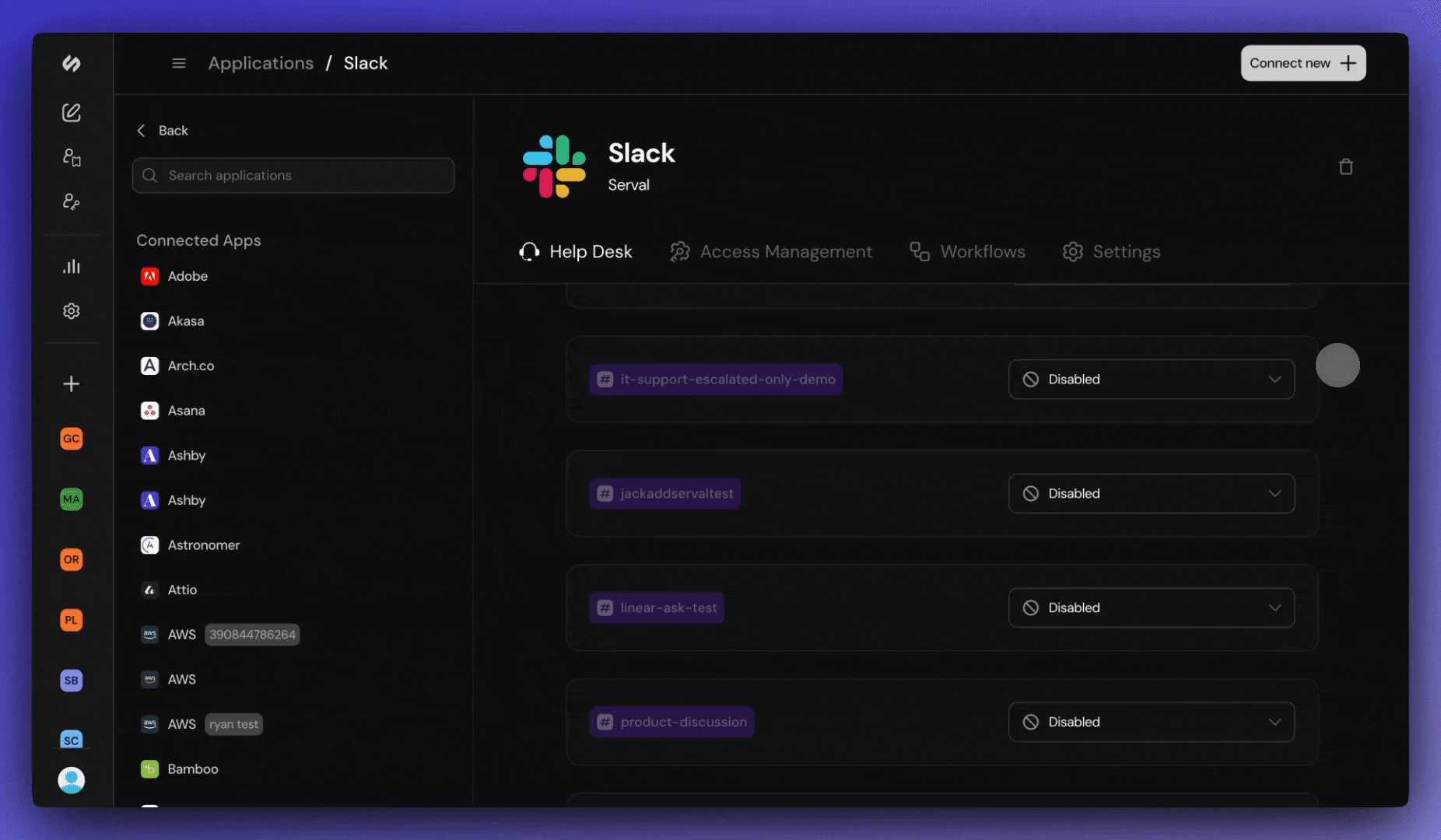Open the compose/edit icon in sidebar
The height and width of the screenshot is (840, 1441).
(x=71, y=112)
